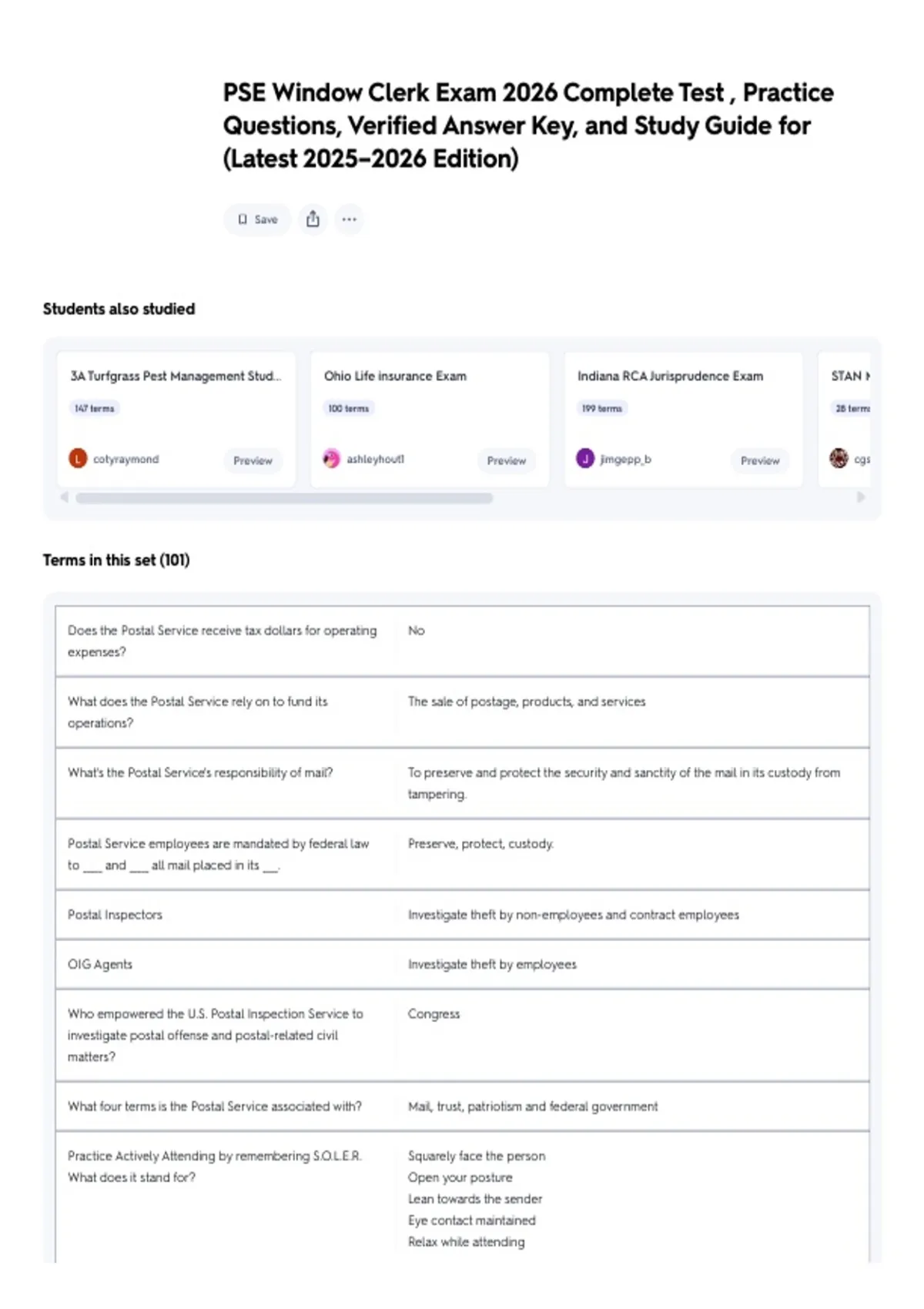Click ashleyhoutl's pink avatar icon
The image size is (924, 1309).
[331, 459]
